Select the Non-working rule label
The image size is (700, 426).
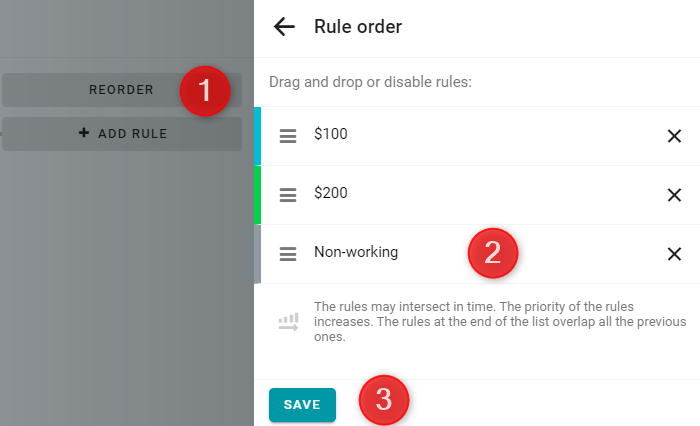point(356,252)
